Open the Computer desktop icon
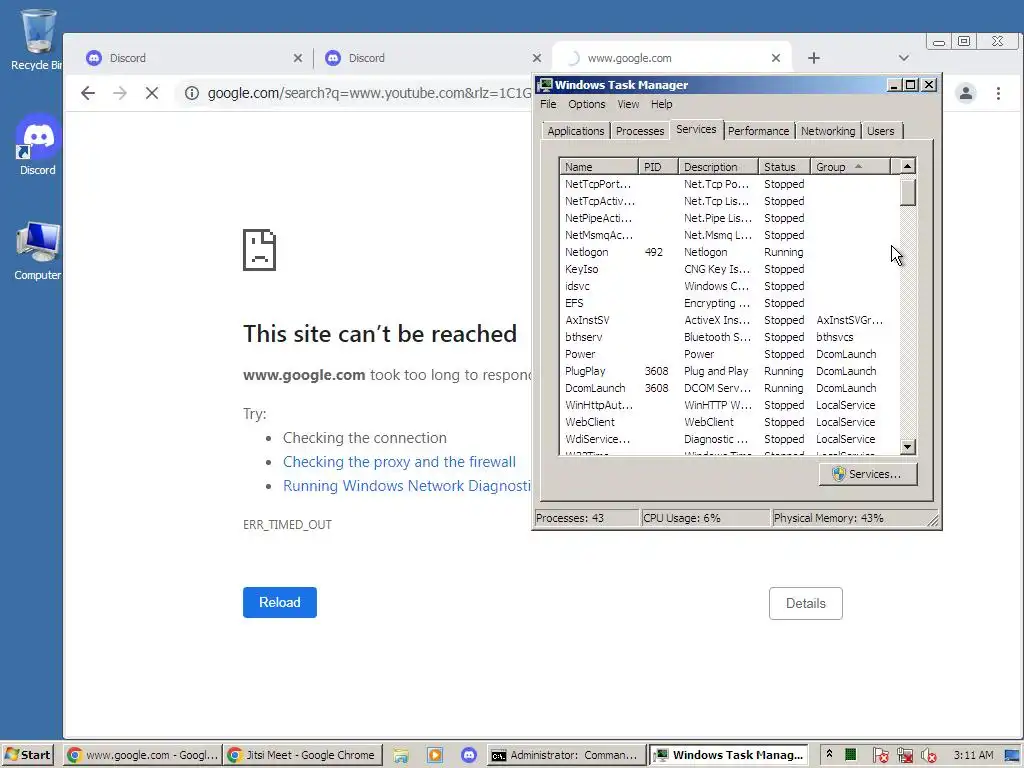This screenshot has height=768, width=1024. coord(37,251)
